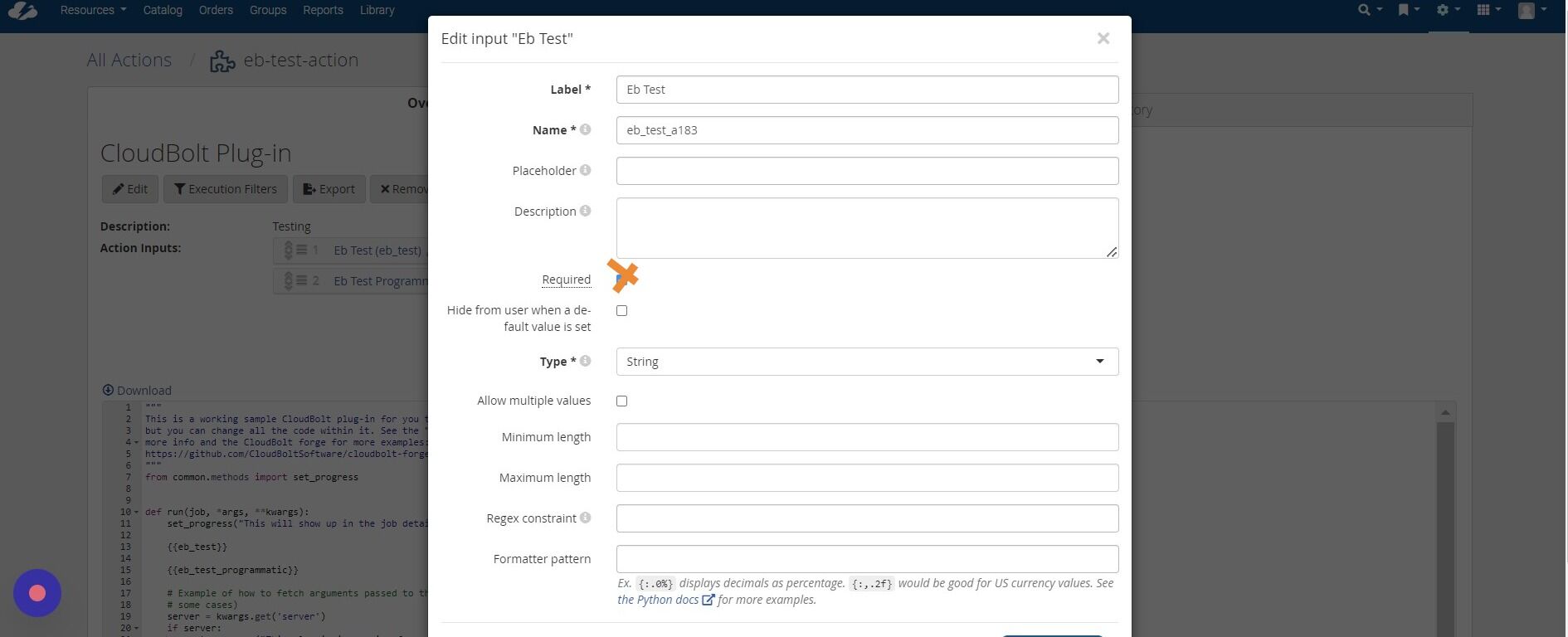Grab drag handle of input row 2

295,280
